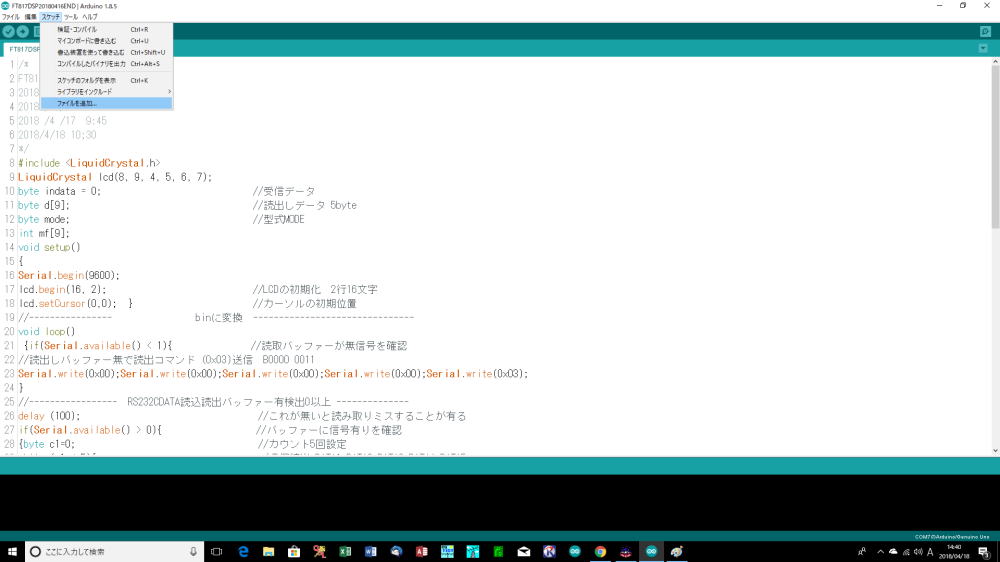Open OneDrive cloud tray icon
The height and width of the screenshot is (562, 1000).
pos(893,552)
